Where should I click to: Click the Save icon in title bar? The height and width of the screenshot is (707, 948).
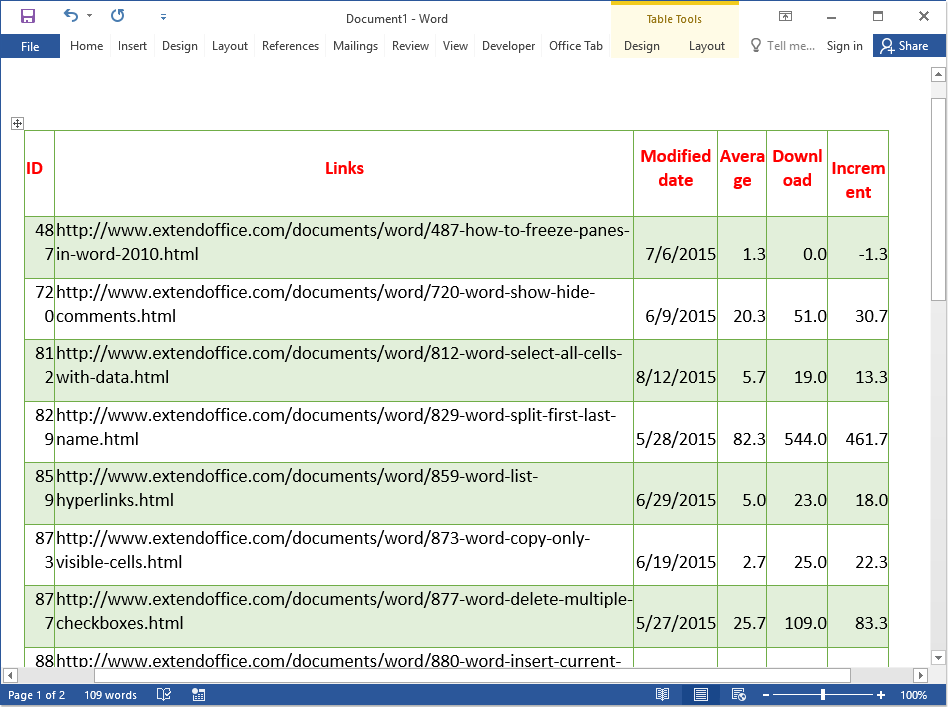coord(28,16)
